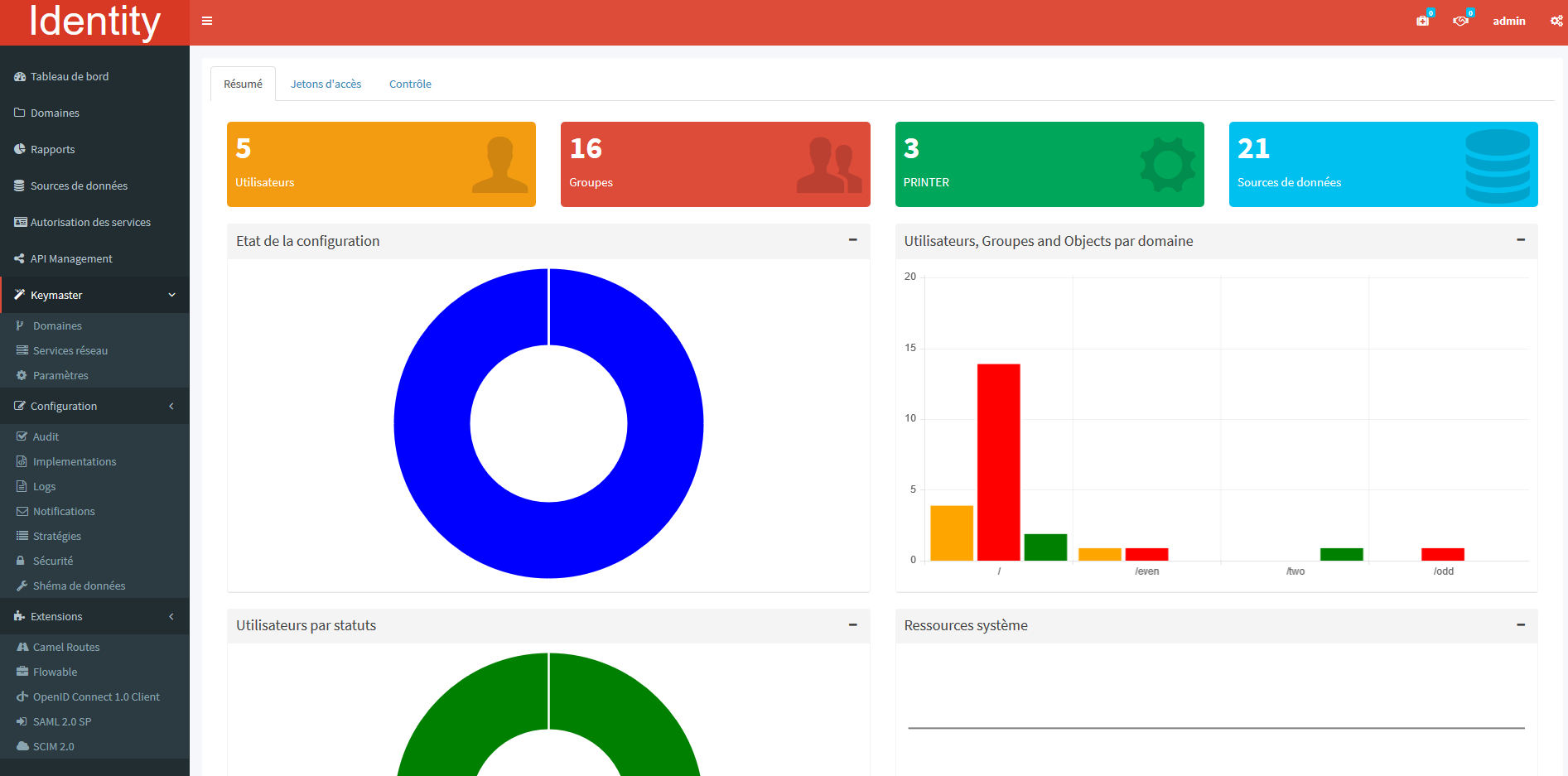
Task: Open the handshake notifications icon in header
Action: 1460,21
